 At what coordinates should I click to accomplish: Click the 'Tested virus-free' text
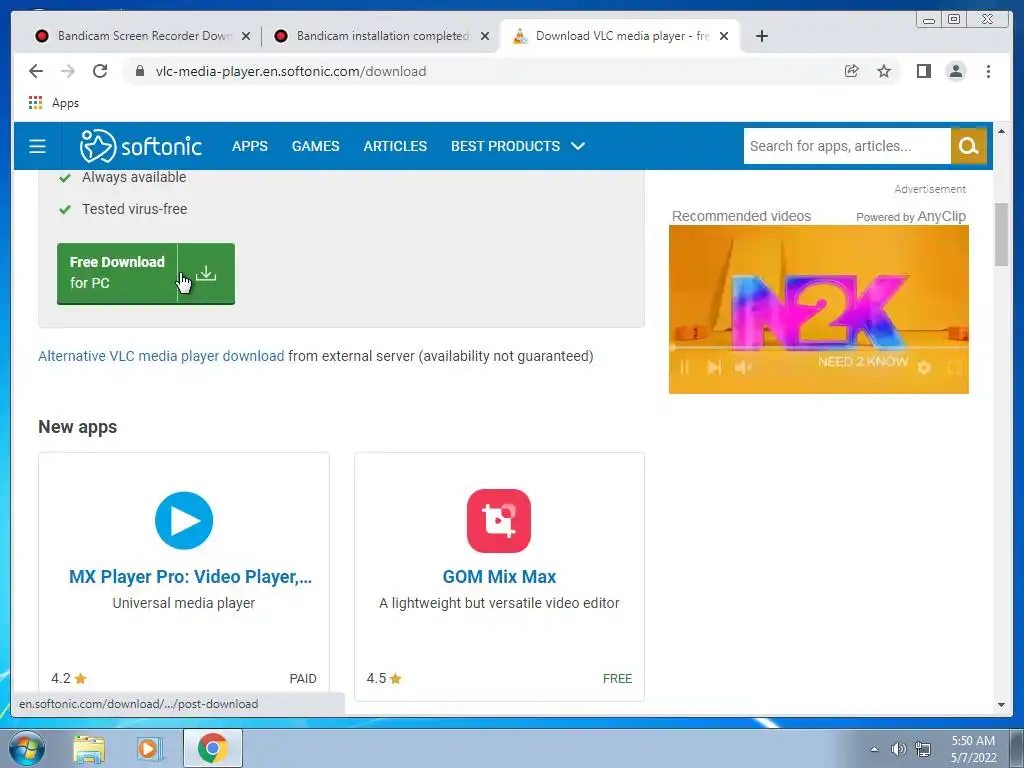coord(135,209)
